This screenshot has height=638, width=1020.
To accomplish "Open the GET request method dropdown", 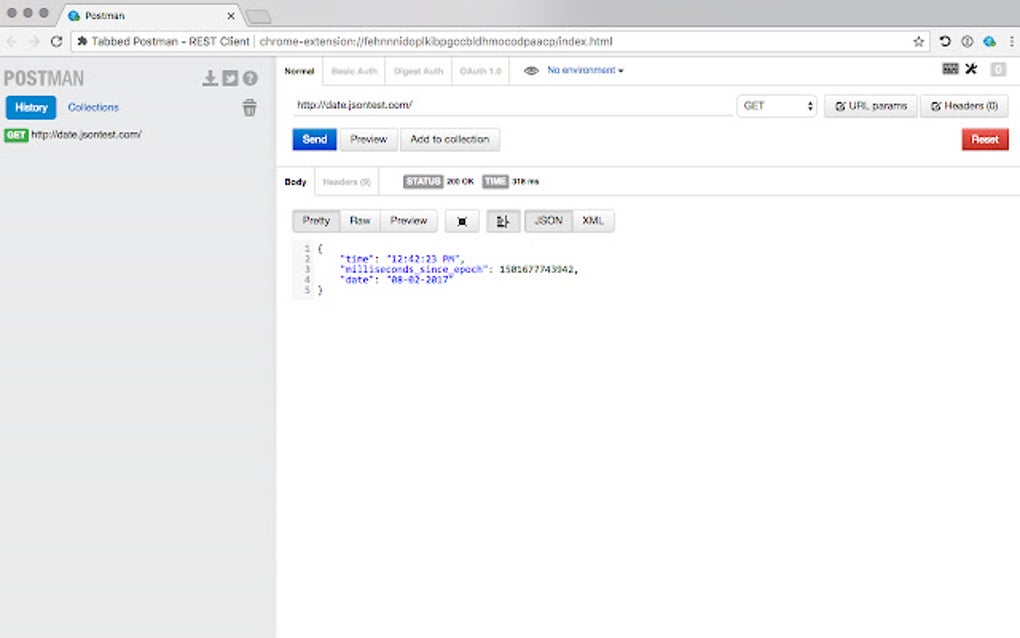I will pos(777,106).
